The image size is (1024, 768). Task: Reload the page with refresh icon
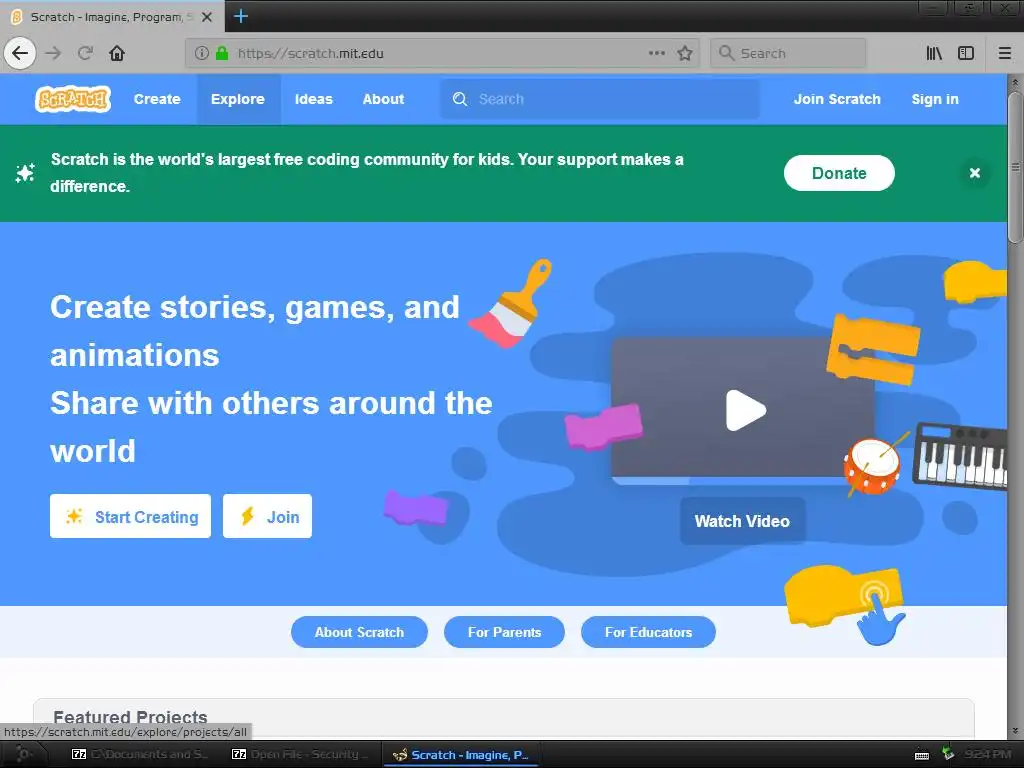tap(85, 53)
